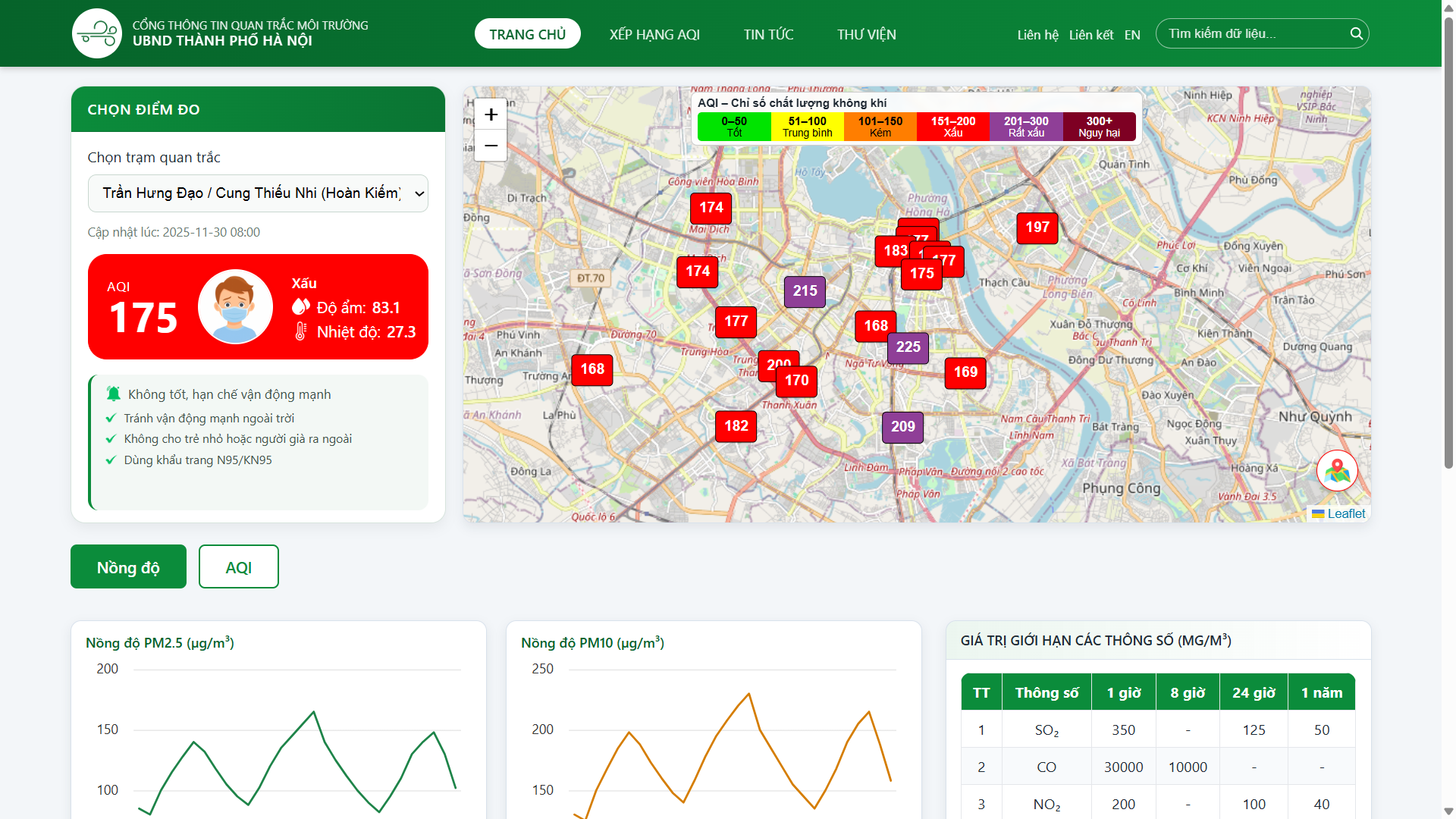Click the search magnifier icon
Viewport: 1456px width, 819px height.
tap(1357, 33)
